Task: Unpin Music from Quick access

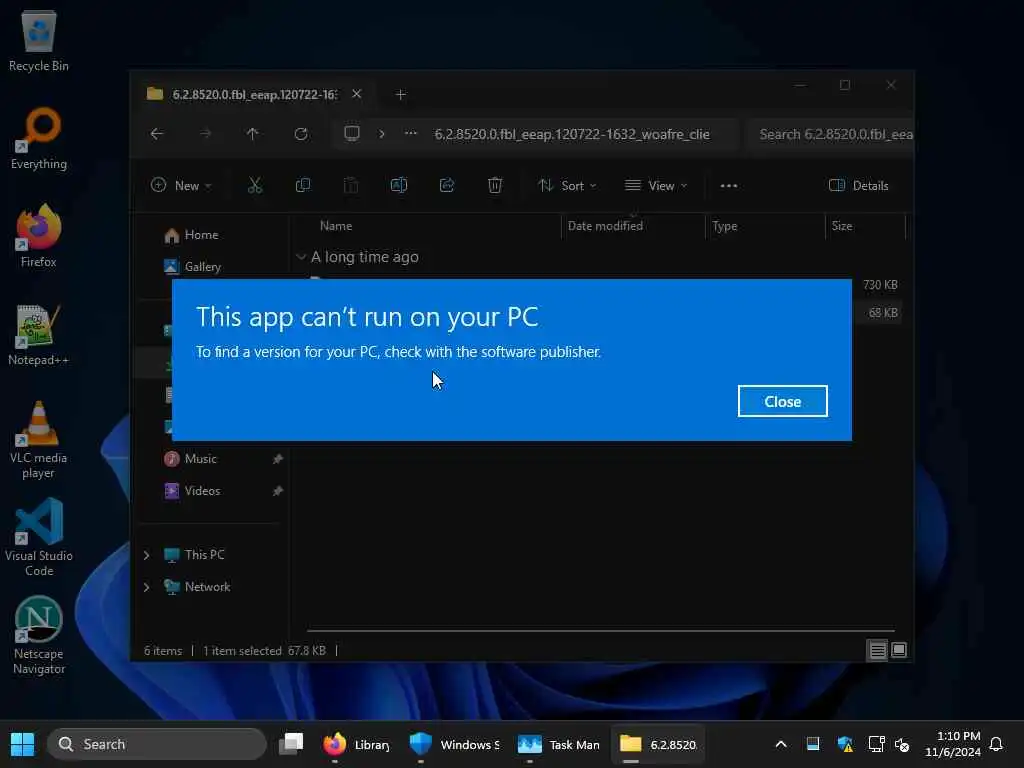Action: point(278,459)
